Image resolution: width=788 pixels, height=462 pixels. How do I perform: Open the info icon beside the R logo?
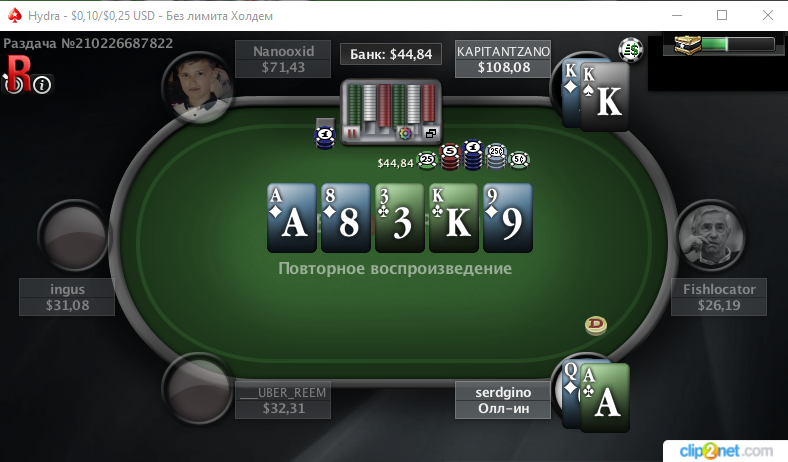42,85
